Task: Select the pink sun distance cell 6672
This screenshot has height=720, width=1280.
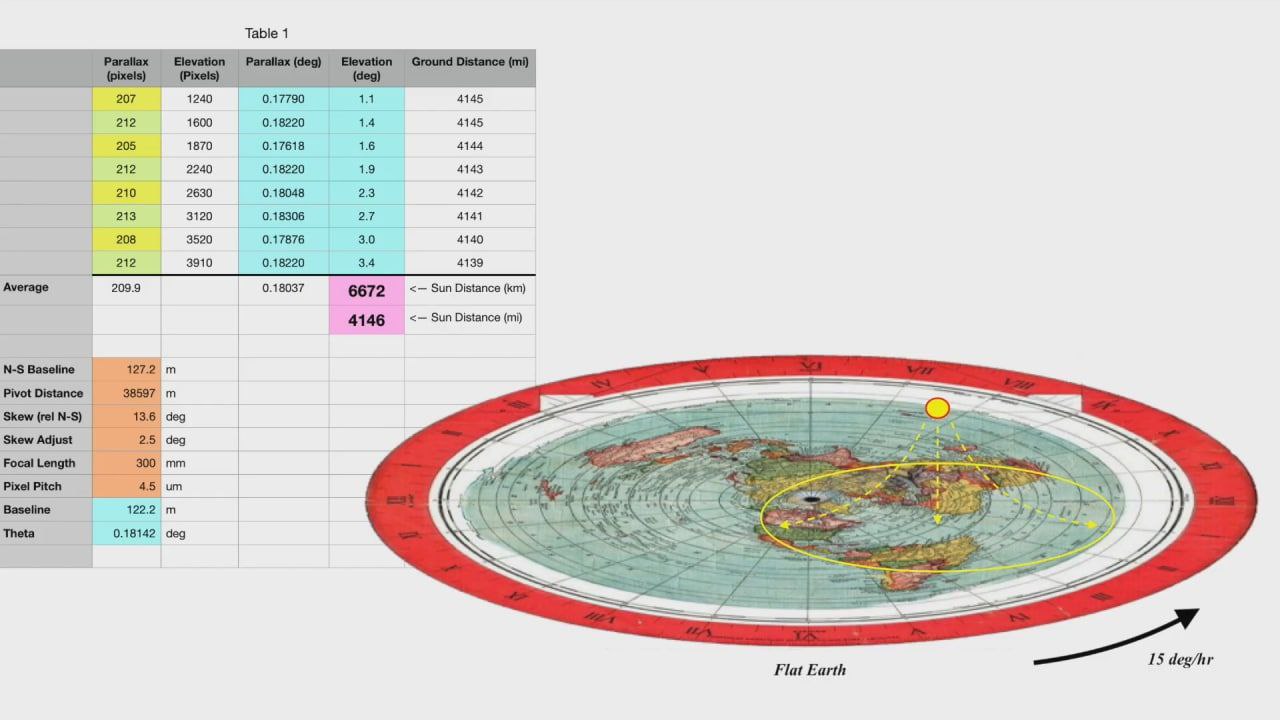Action: tap(367, 291)
